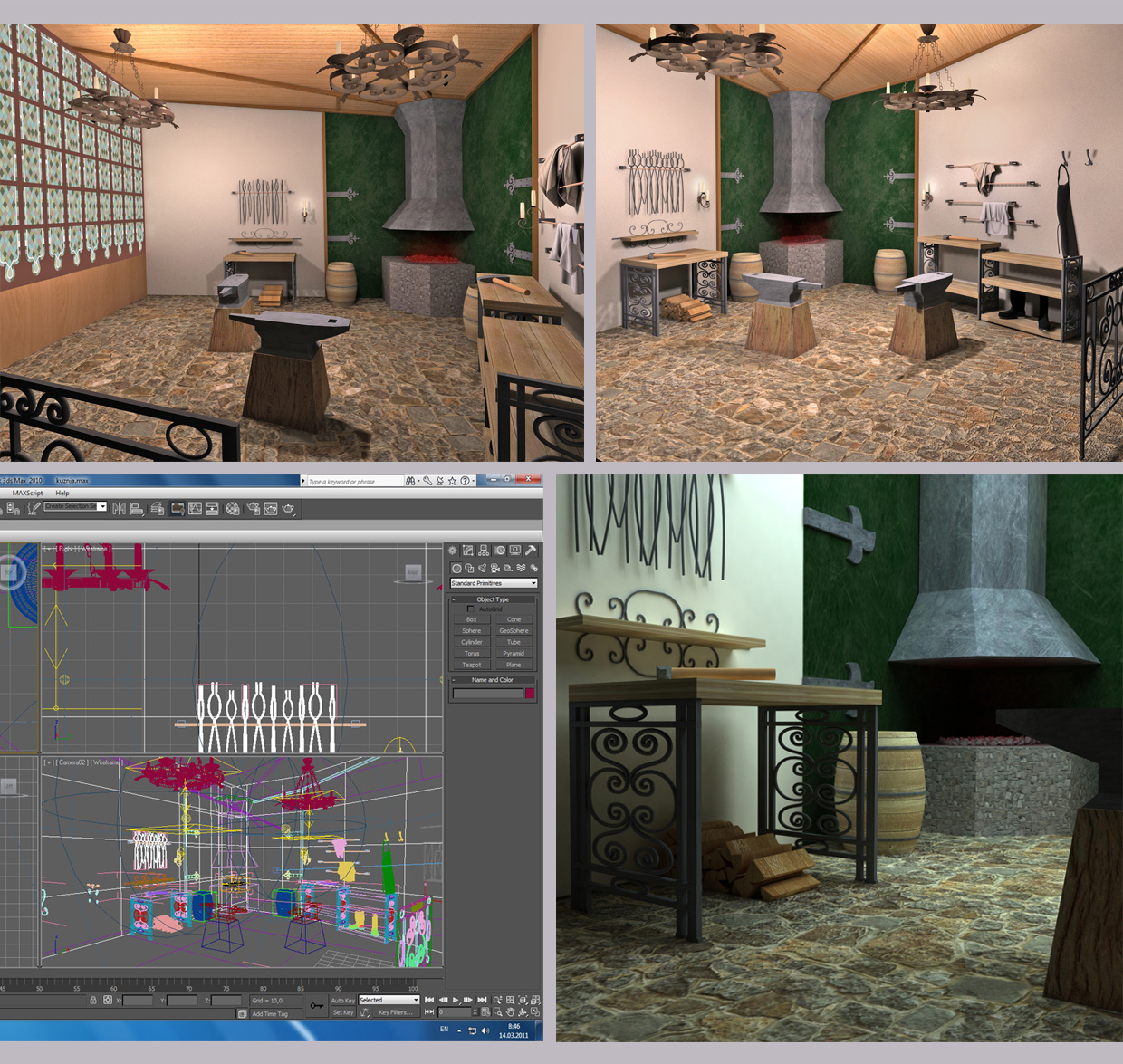Viewport: 1123px width, 1064px height.
Task: Select the Cameras category icon
Action: pos(494,569)
